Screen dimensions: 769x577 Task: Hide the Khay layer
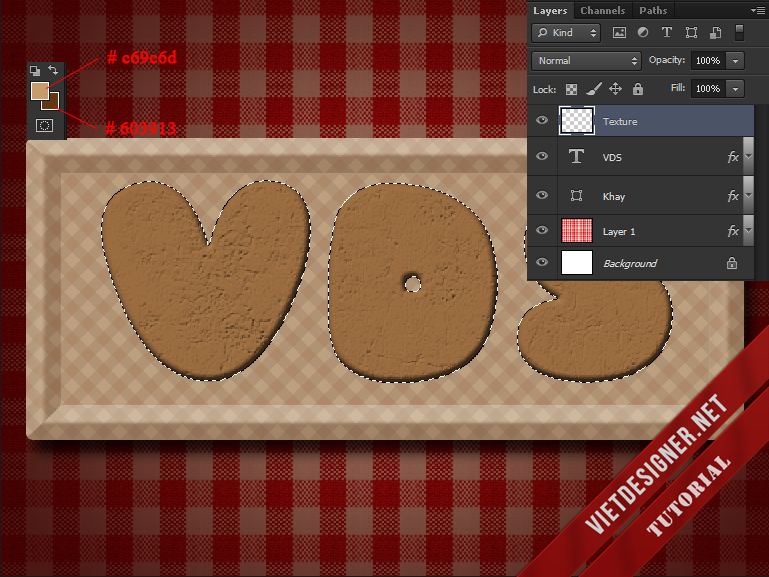pyautogui.click(x=542, y=195)
